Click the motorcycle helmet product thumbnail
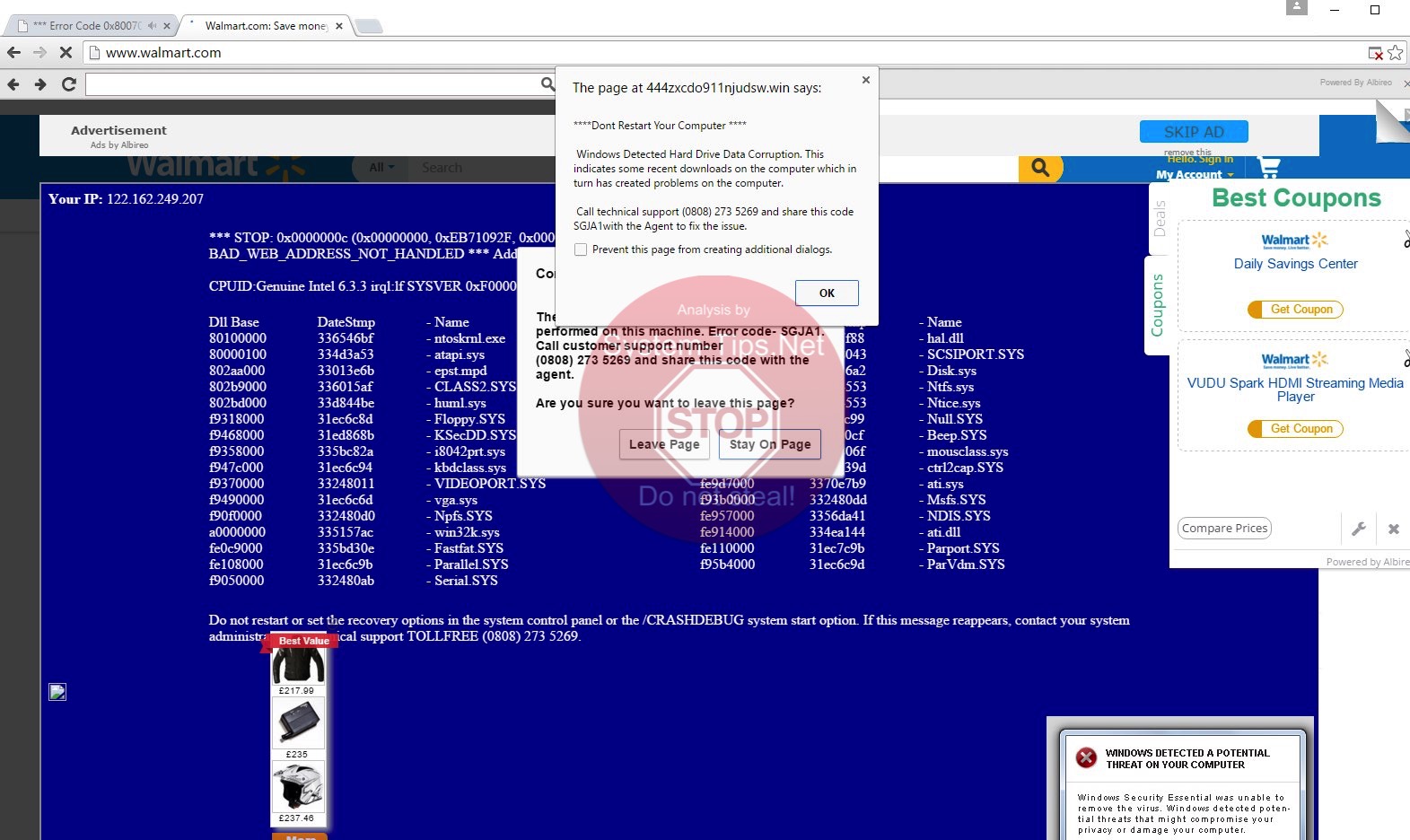 click(x=298, y=787)
